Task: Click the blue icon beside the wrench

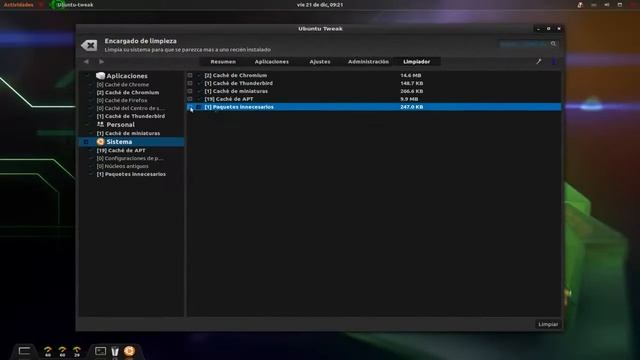Action: (x=554, y=62)
